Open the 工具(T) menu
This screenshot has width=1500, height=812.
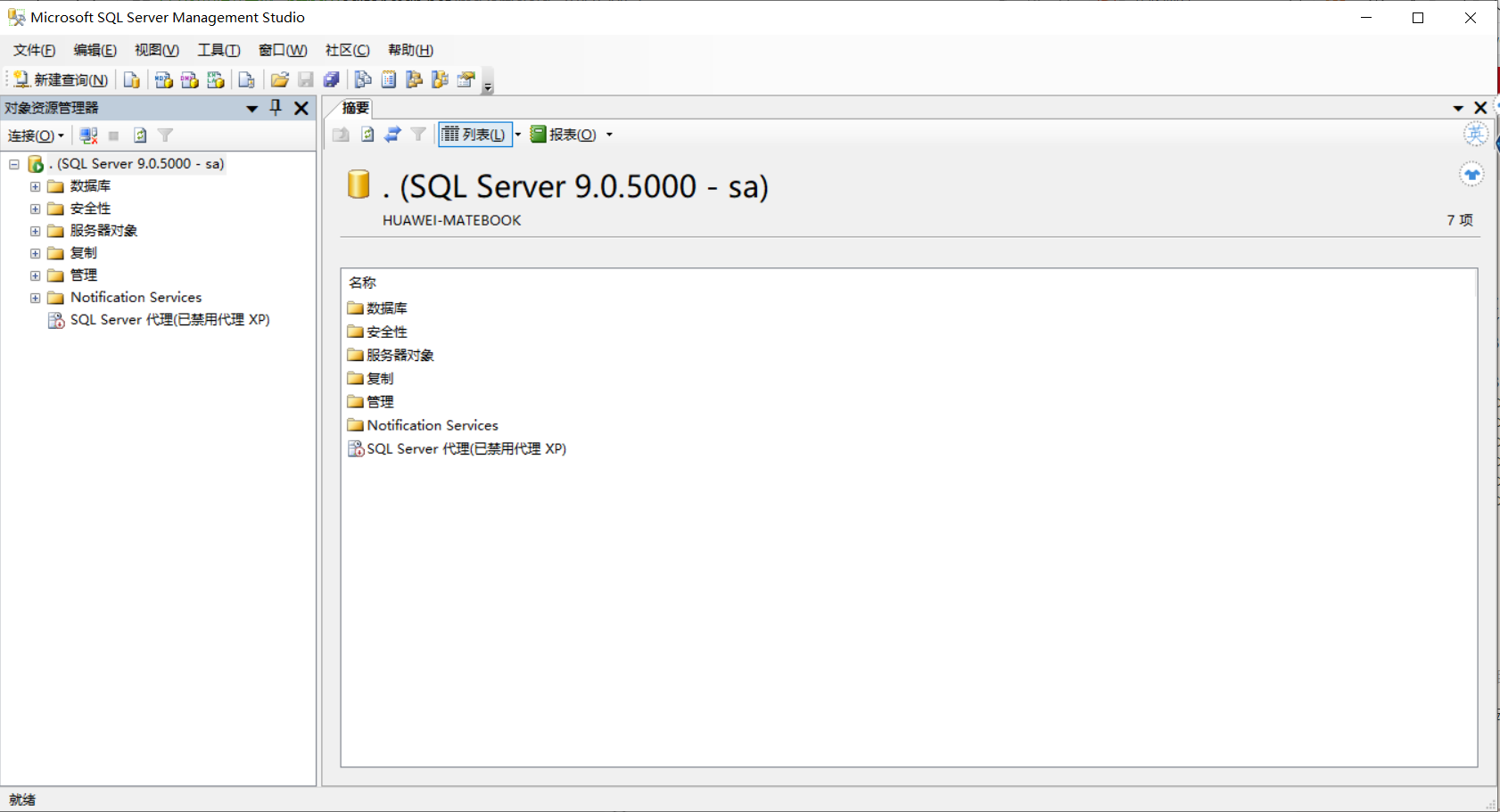click(x=218, y=50)
